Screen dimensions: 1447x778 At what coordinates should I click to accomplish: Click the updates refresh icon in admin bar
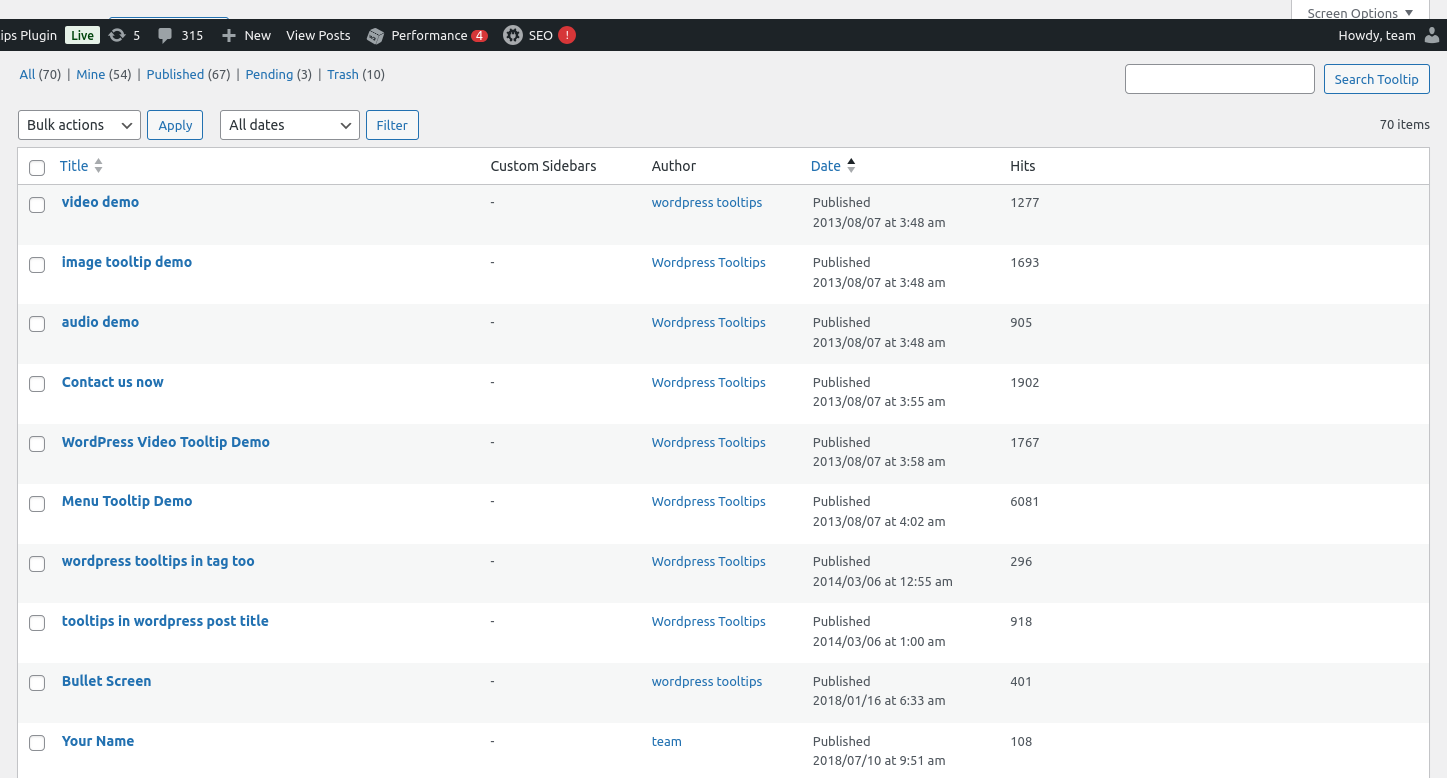click(x=117, y=35)
